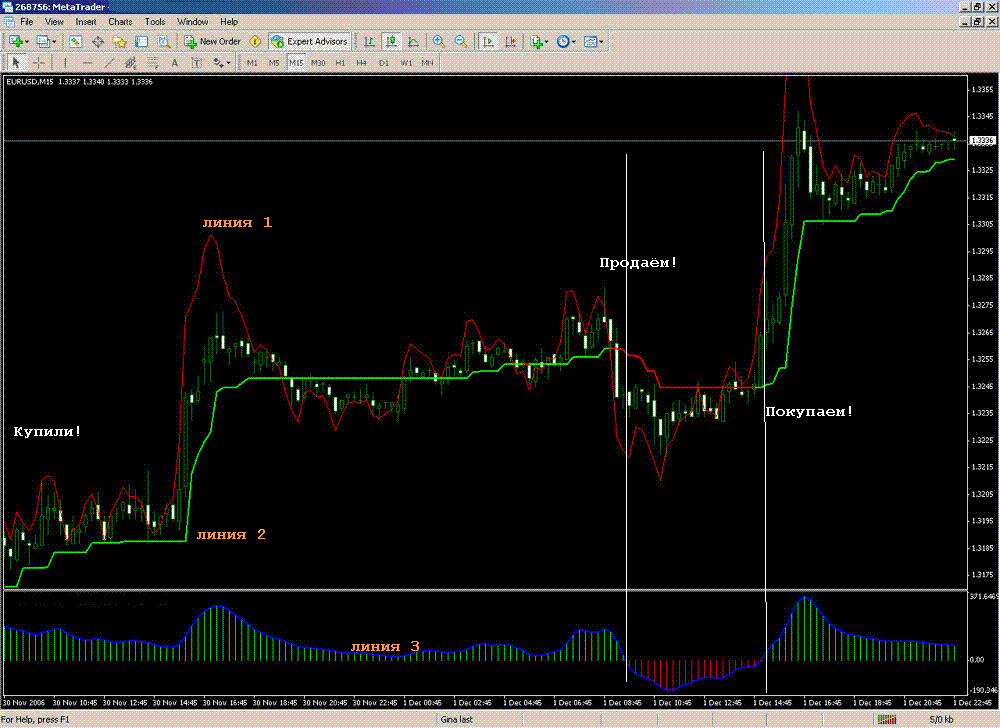
Task: Switch to the H1 timeframe
Action: [x=340, y=63]
